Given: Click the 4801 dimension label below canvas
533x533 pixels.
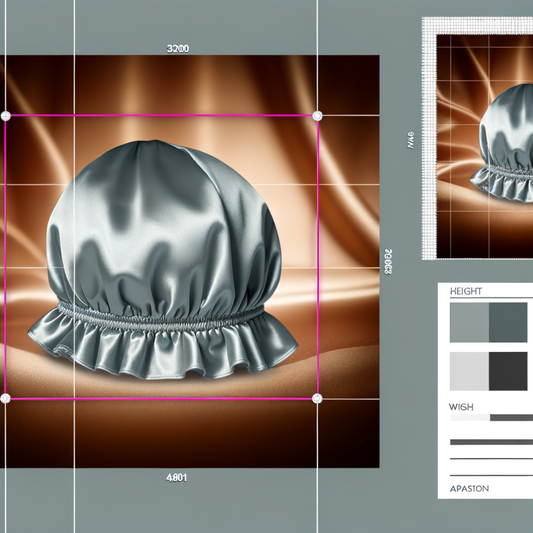Looking at the screenshot, I should (x=176, y=478).
